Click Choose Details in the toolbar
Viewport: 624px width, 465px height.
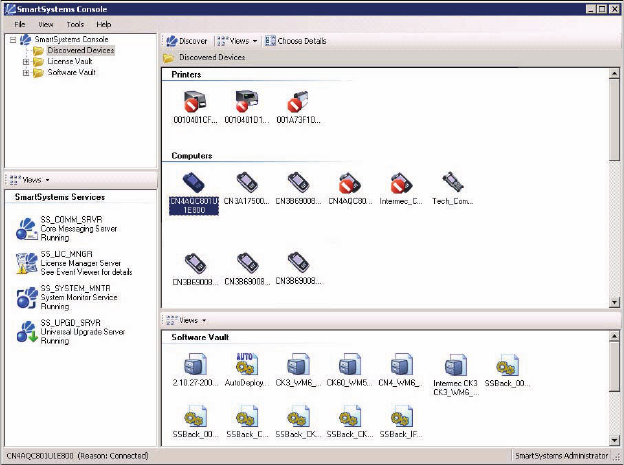click(296, 41)
